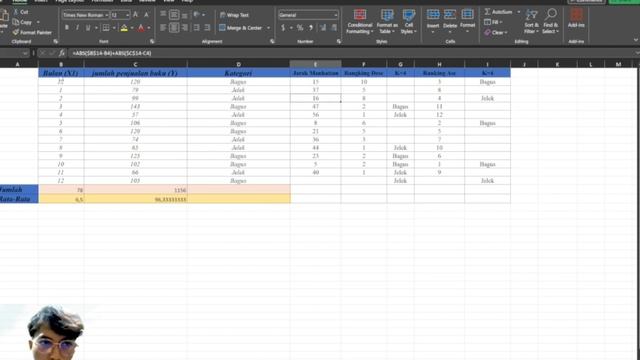This screenshot has width=640, height=360.
Task: Click the Decrease Font Size icon
Action: [x=147, y=15]
